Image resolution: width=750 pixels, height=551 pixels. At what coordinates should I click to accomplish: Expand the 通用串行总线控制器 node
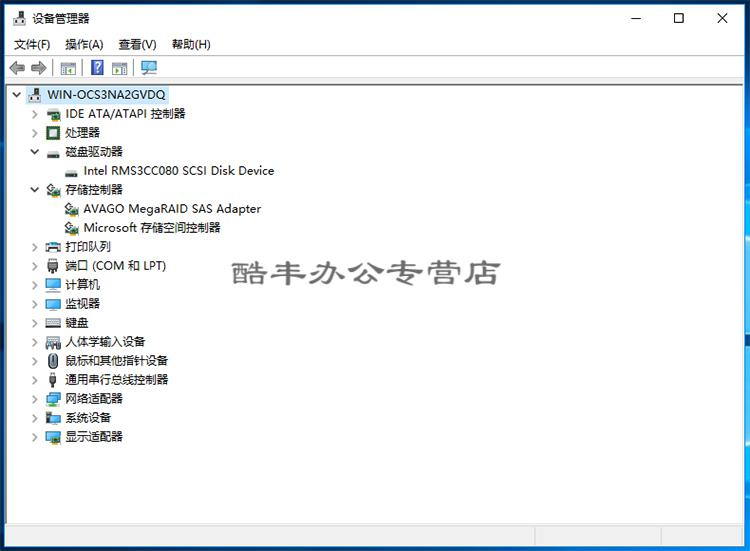point(34,380)
